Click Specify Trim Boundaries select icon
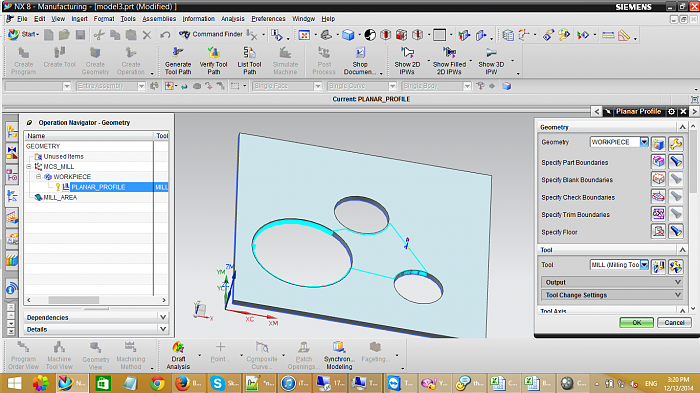This screenshot has width=700, height=393. click(x=658, y=214)
